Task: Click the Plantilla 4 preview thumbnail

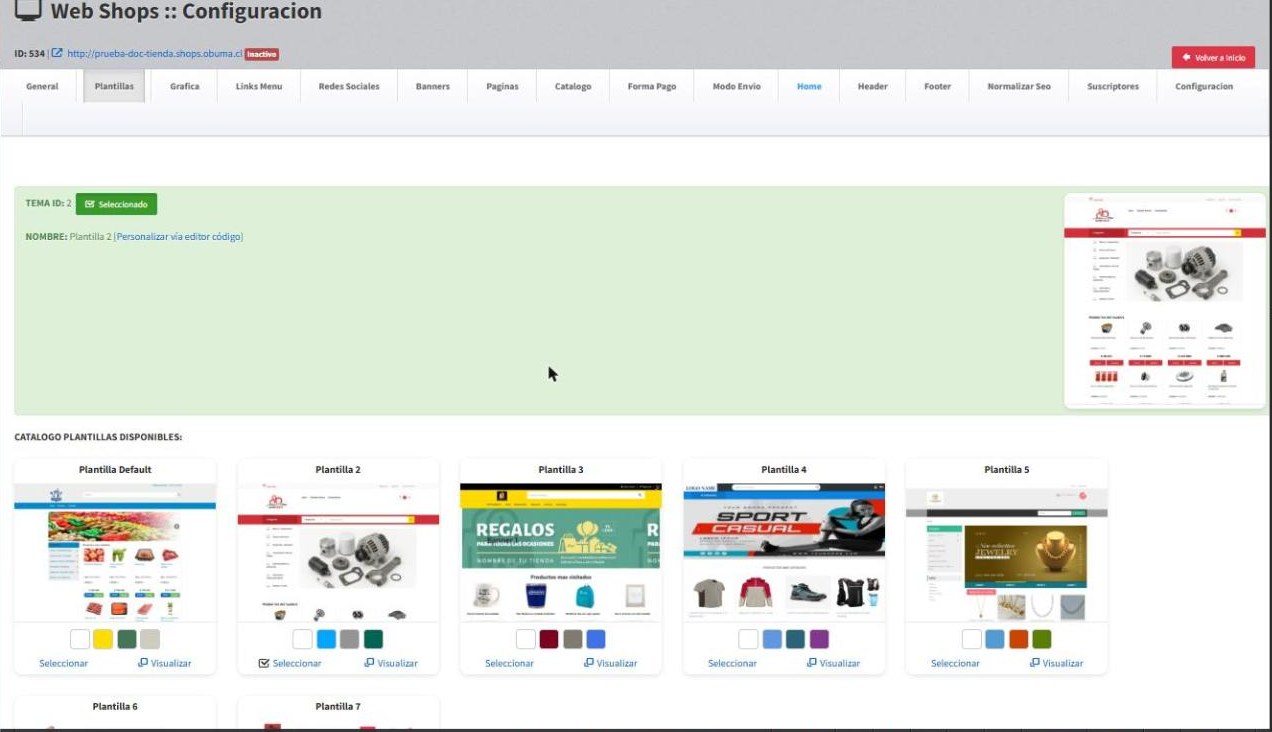Action: click(784, 551)
